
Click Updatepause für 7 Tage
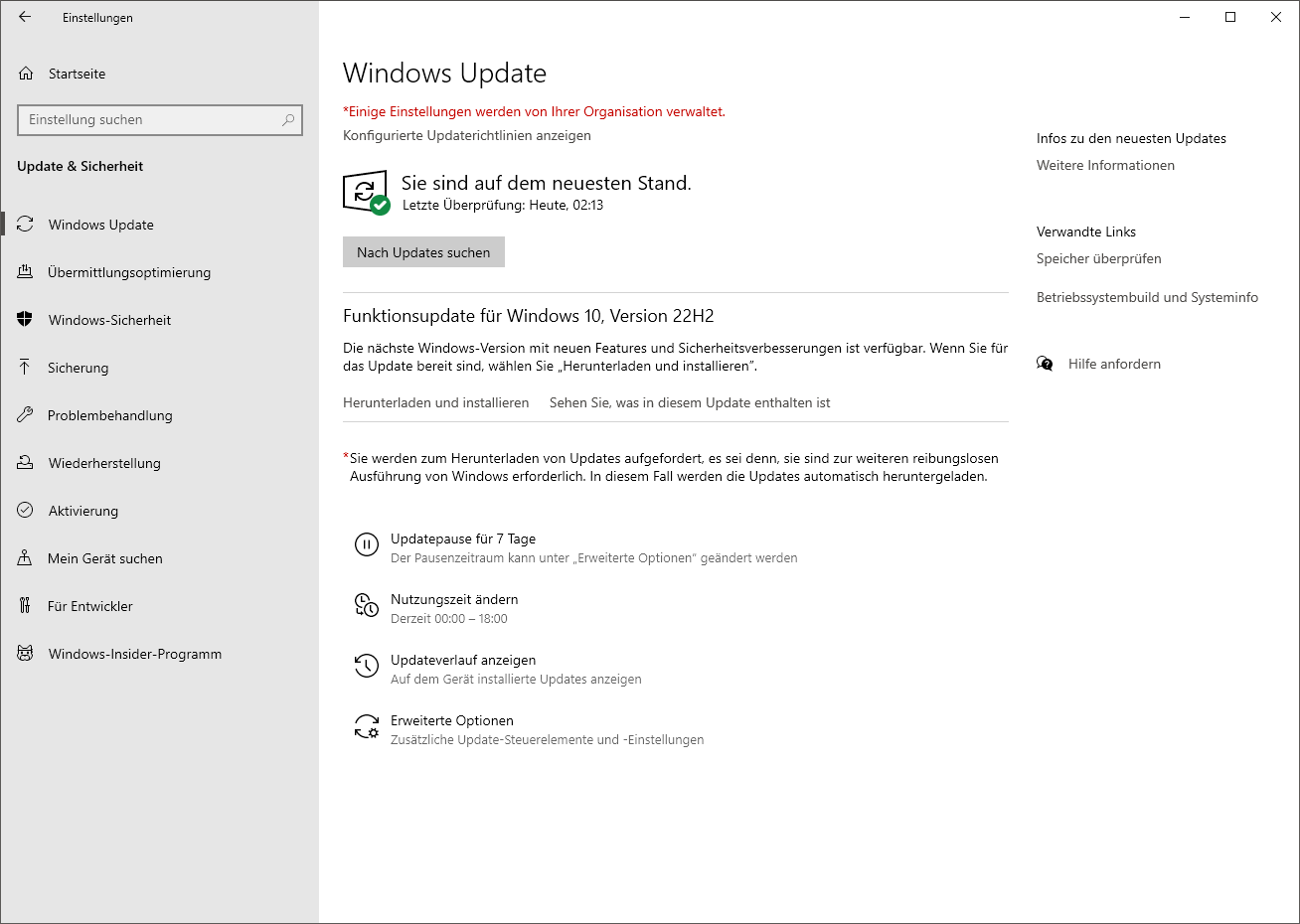(463, 539)
